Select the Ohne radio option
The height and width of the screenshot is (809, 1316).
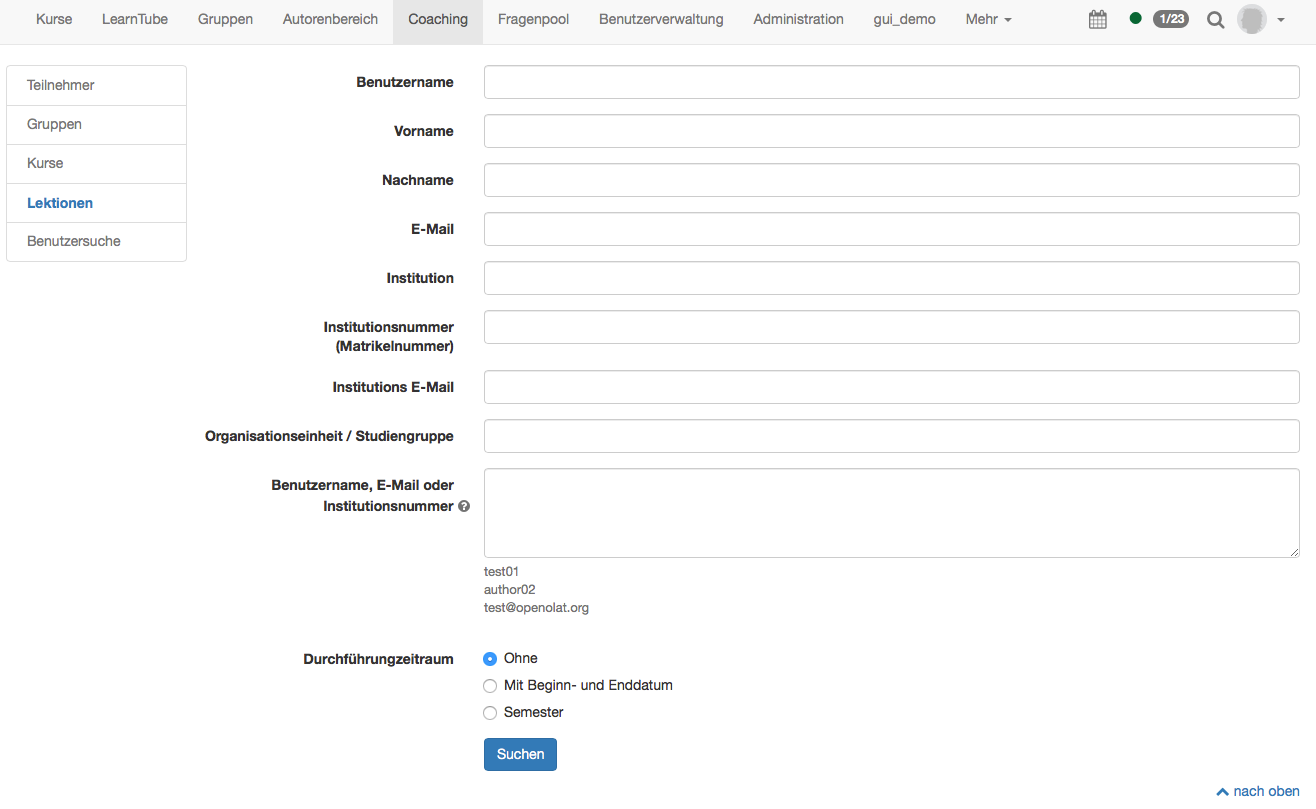pos(489,658)
